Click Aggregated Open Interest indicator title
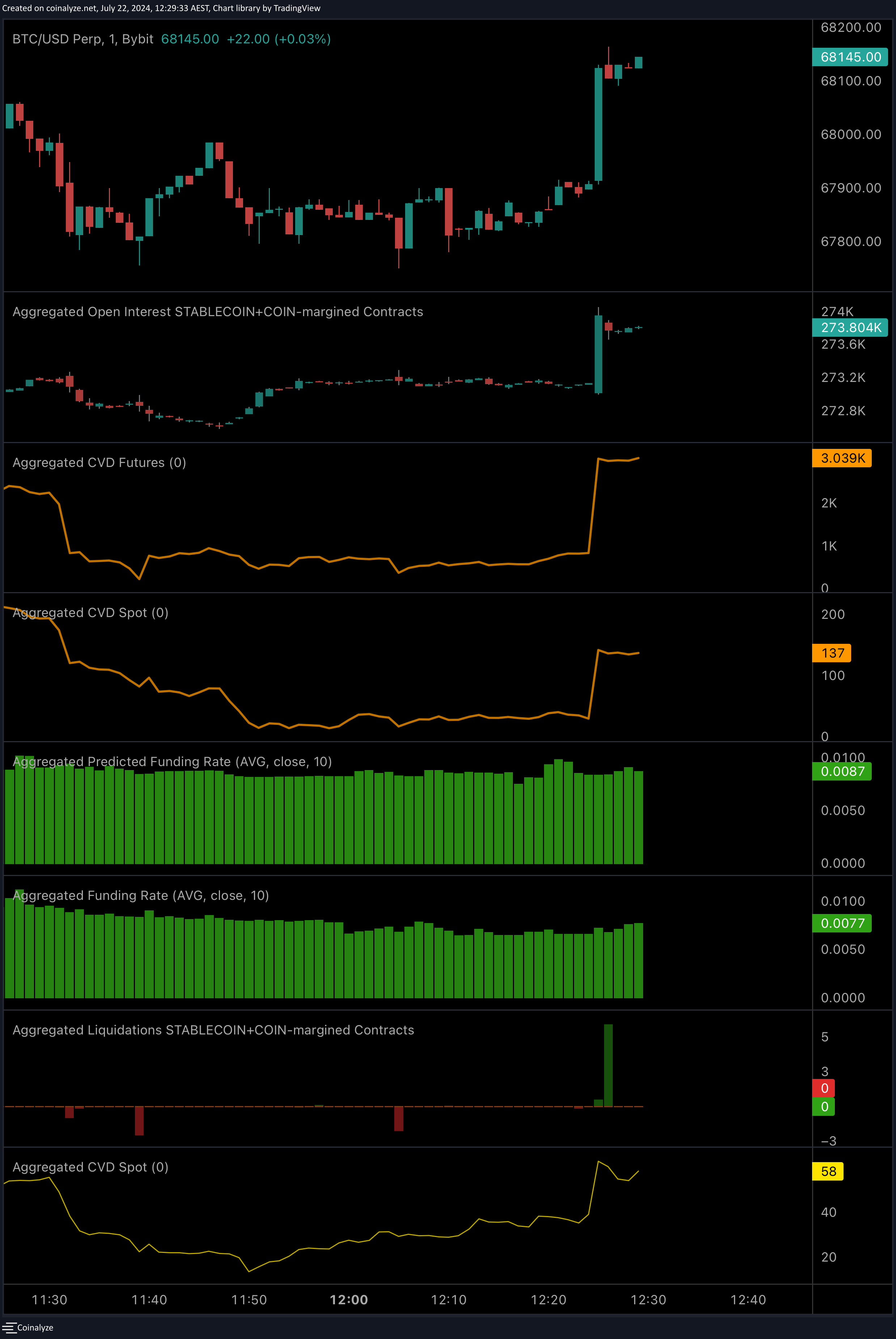The image size is (896, 1339). 218,311
